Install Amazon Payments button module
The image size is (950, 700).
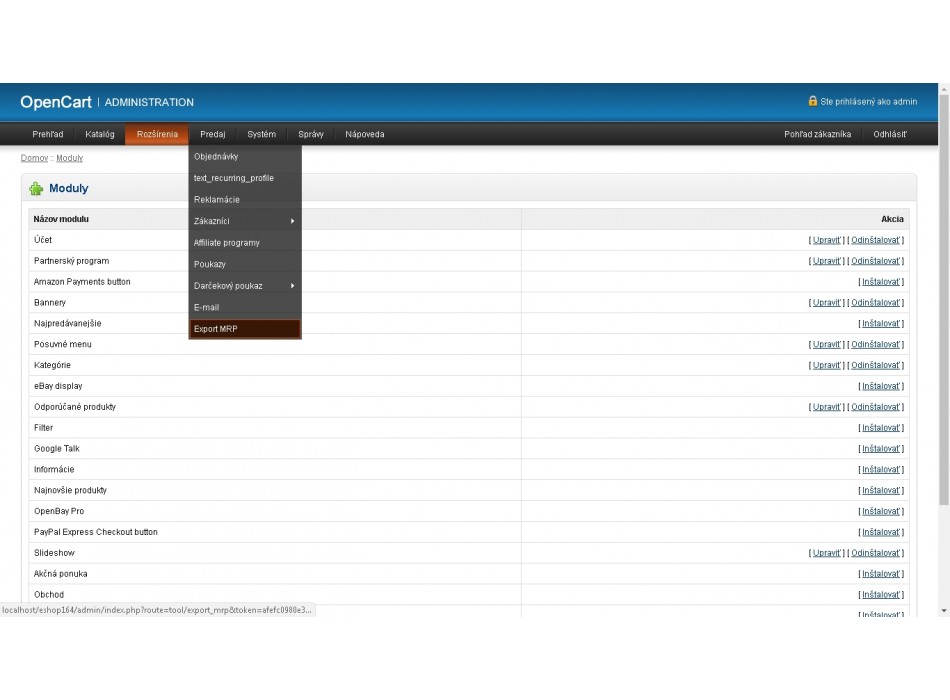click(x=881, y=282)
